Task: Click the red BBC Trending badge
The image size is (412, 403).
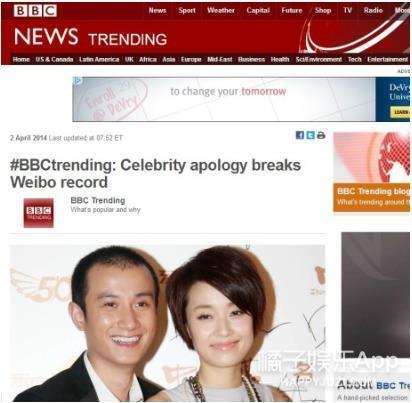Action: [x=39, y=213]
